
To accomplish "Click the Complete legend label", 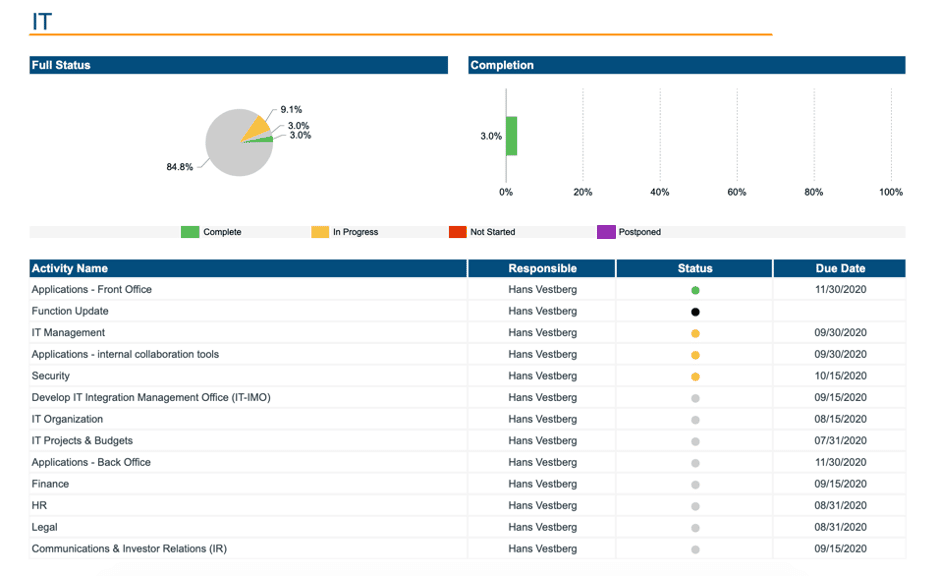I will point(222,232).
